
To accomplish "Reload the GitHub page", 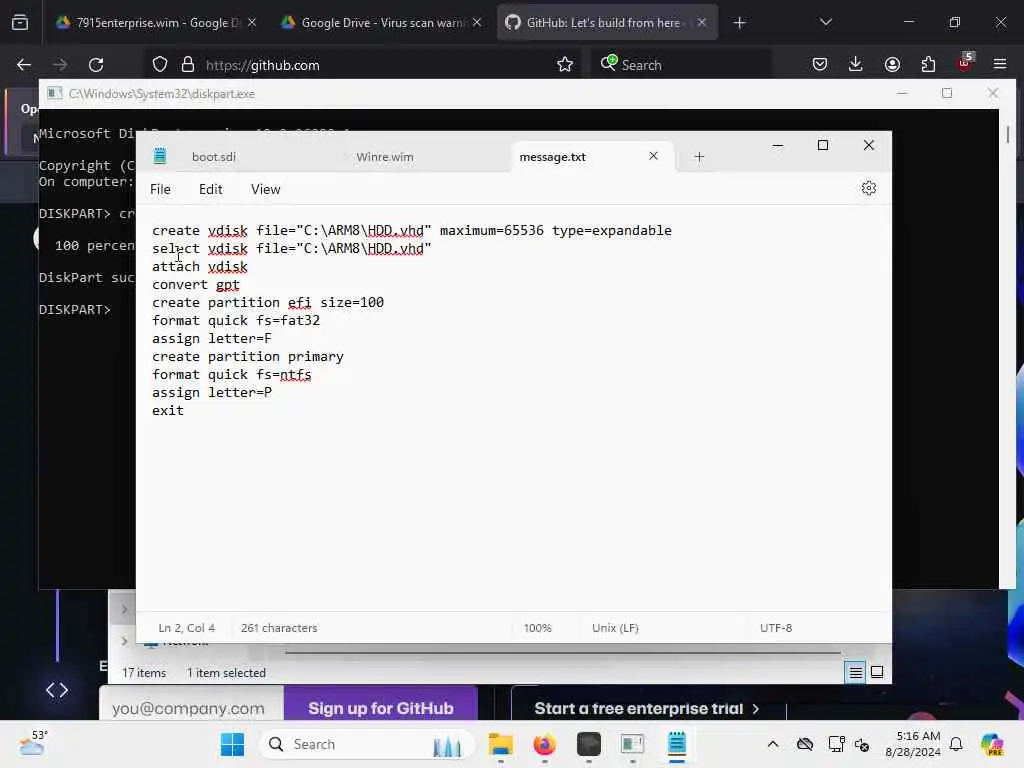I will (96, 65).
